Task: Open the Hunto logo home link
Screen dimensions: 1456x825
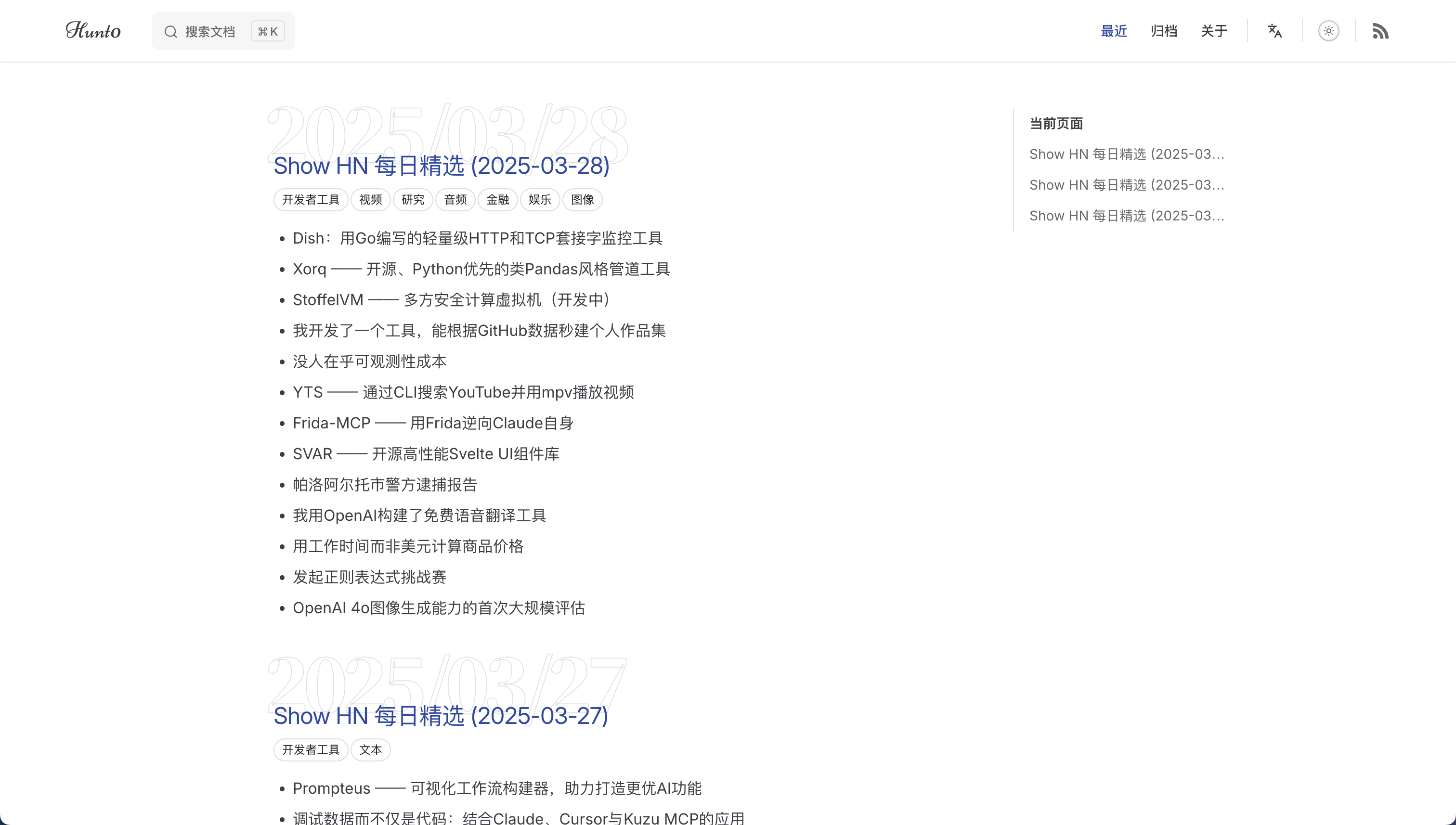Action: [x=93, y=31]
